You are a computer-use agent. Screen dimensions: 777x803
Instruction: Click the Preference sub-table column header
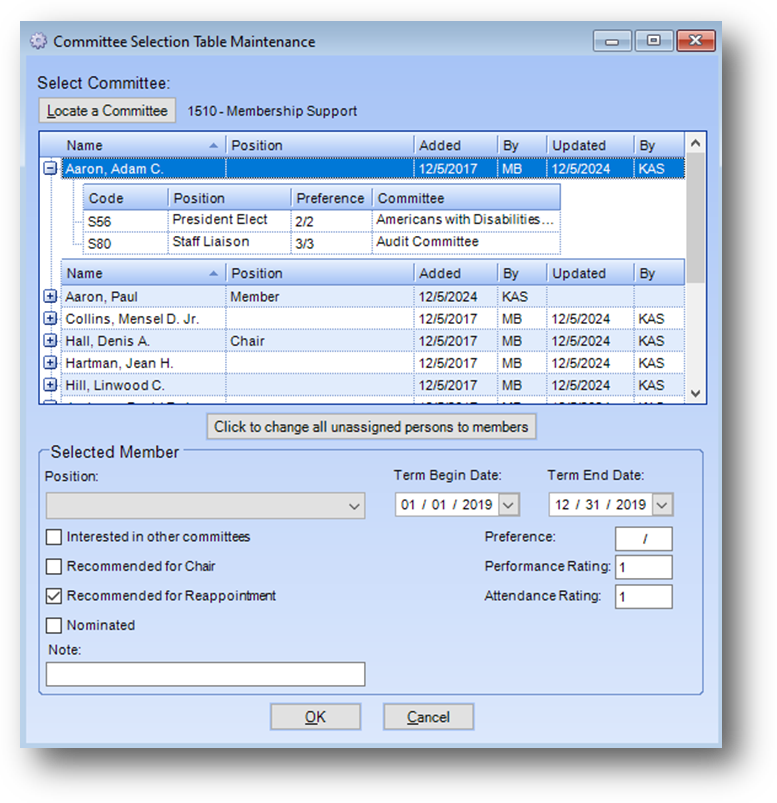click(331, 198)
